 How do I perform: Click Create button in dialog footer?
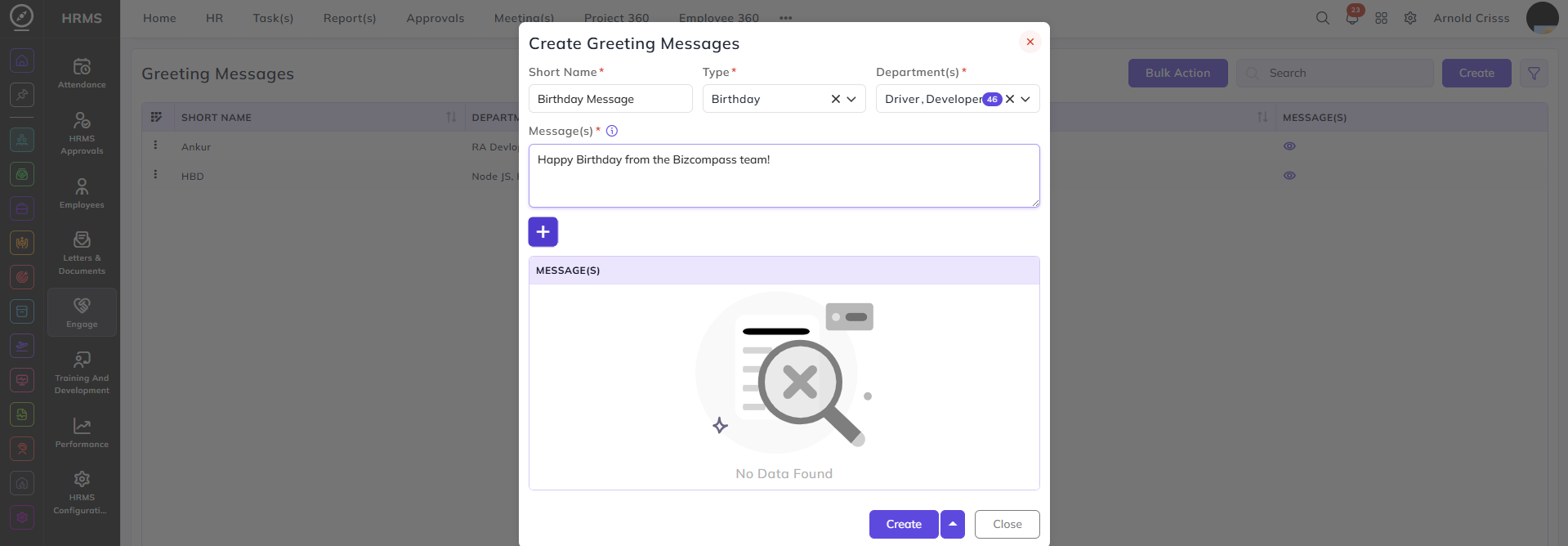pos(904,524)
